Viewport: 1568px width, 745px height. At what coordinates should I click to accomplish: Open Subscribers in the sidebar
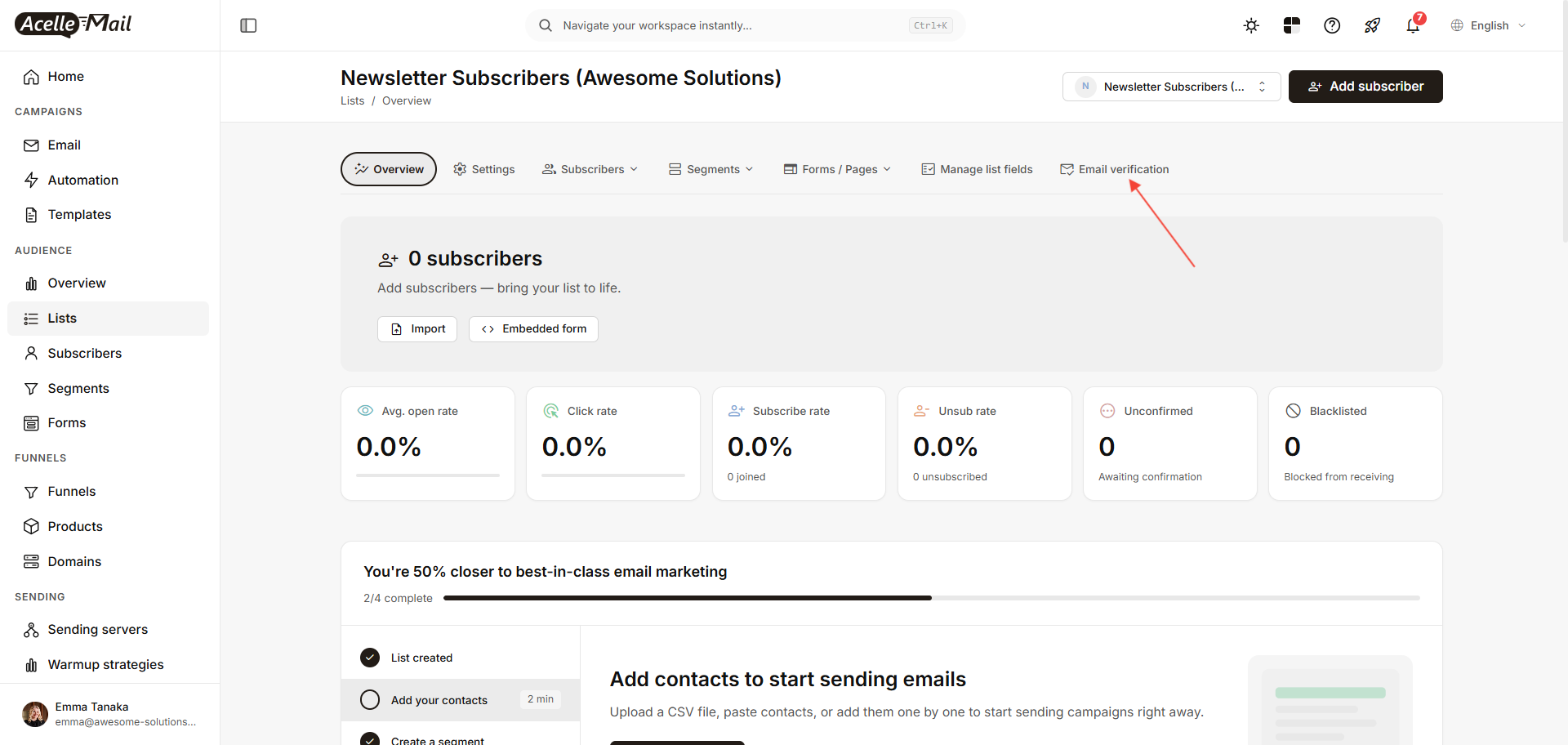tap(108, 353)
